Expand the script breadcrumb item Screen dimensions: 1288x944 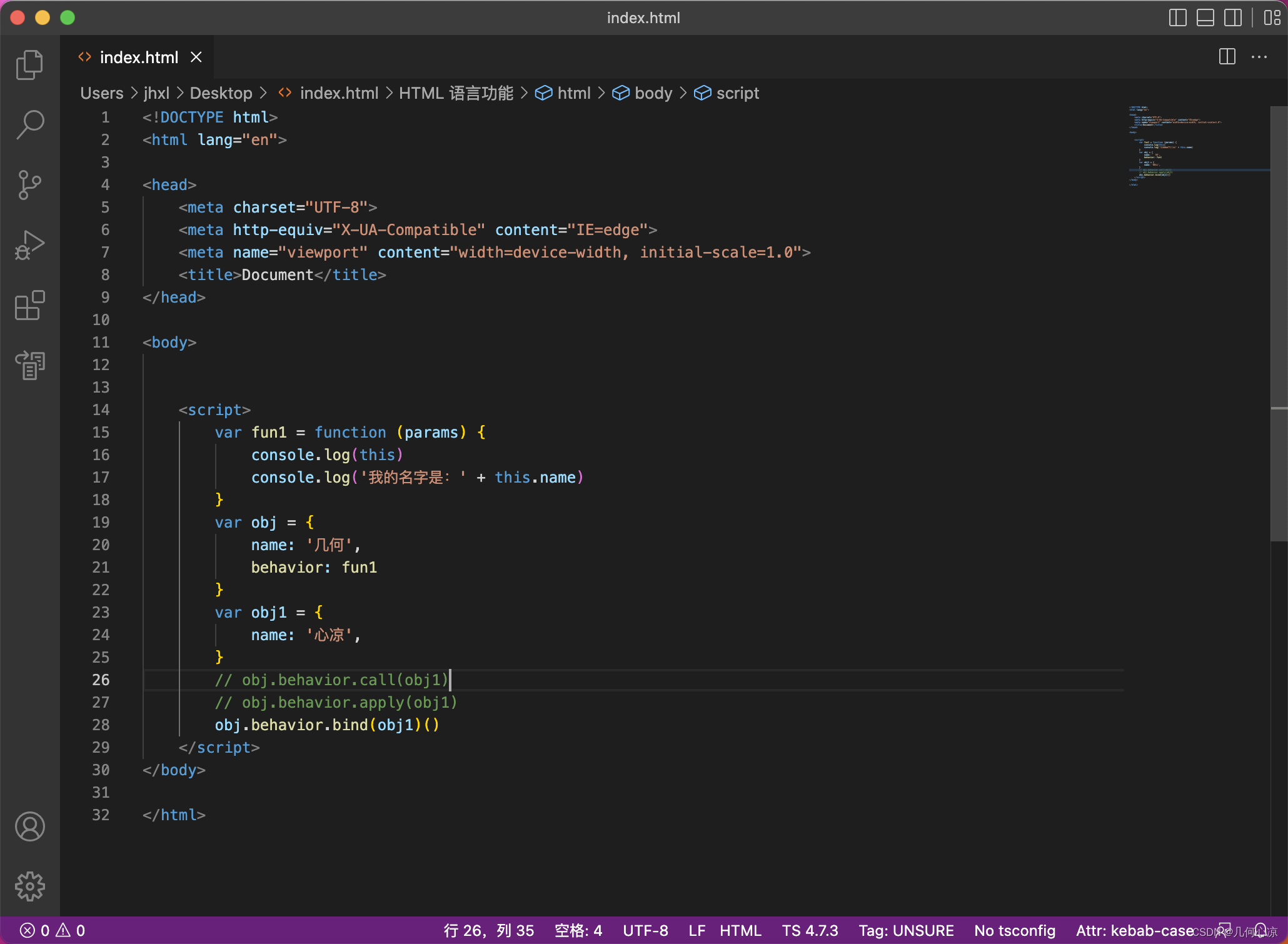[x=737, y=93]
